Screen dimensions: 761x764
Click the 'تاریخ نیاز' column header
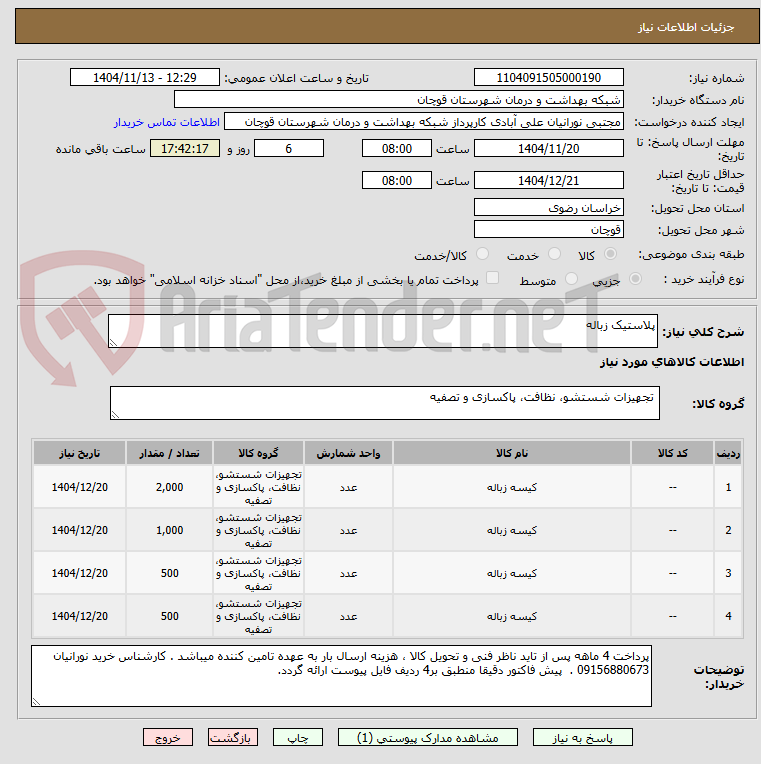79,453
